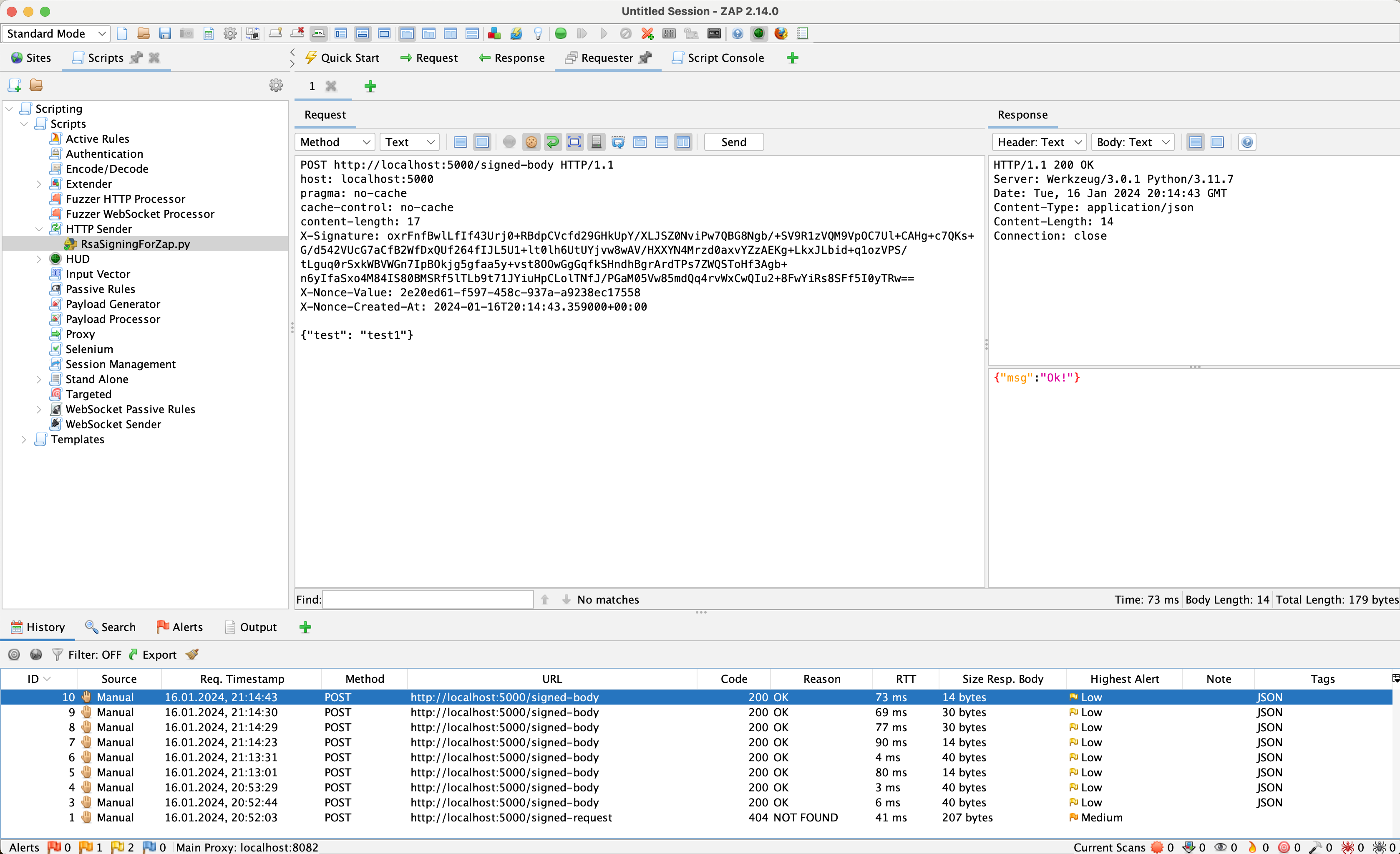Click the ZAP Help question mark icon
This screenshot has width=1400, height=854.
(x=737, y=33)
